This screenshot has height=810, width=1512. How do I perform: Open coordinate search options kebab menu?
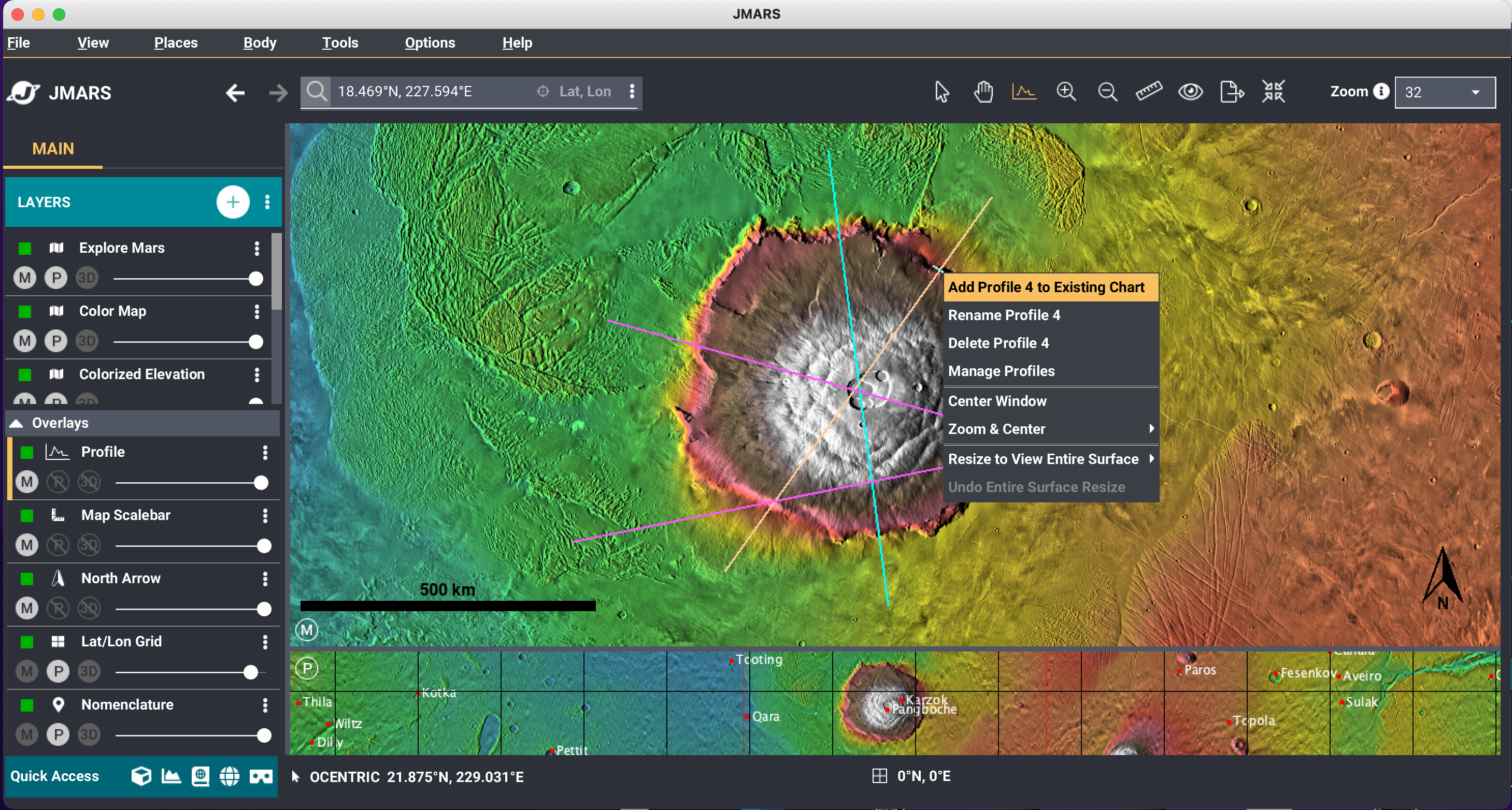[632, 92]
